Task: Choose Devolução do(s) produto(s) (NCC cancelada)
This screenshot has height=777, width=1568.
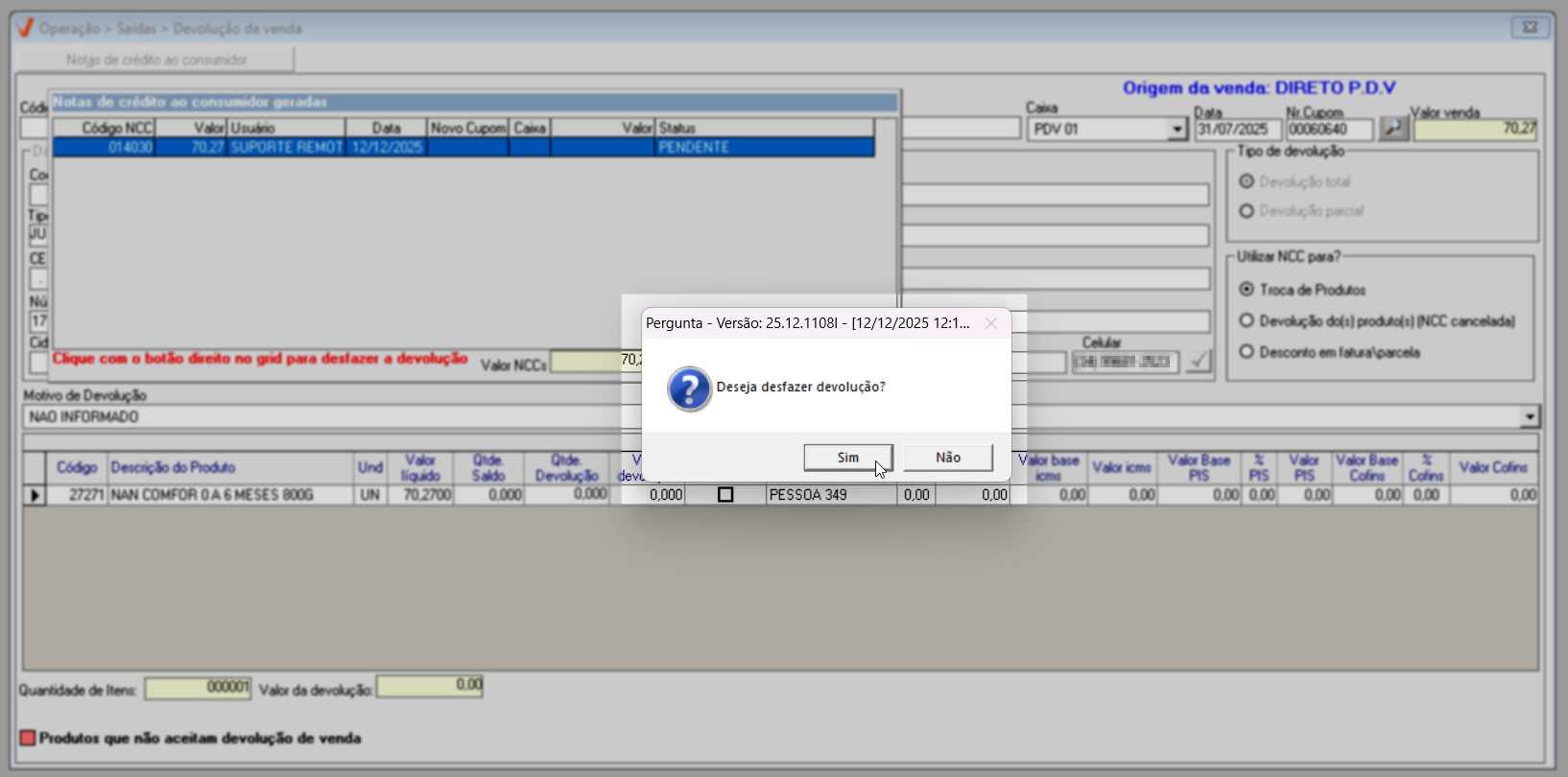Action: (x=1247, y=320)
